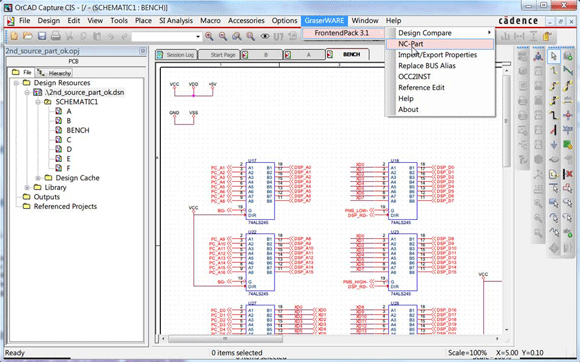Choose the Place No Connect X icon

[568, 174]
